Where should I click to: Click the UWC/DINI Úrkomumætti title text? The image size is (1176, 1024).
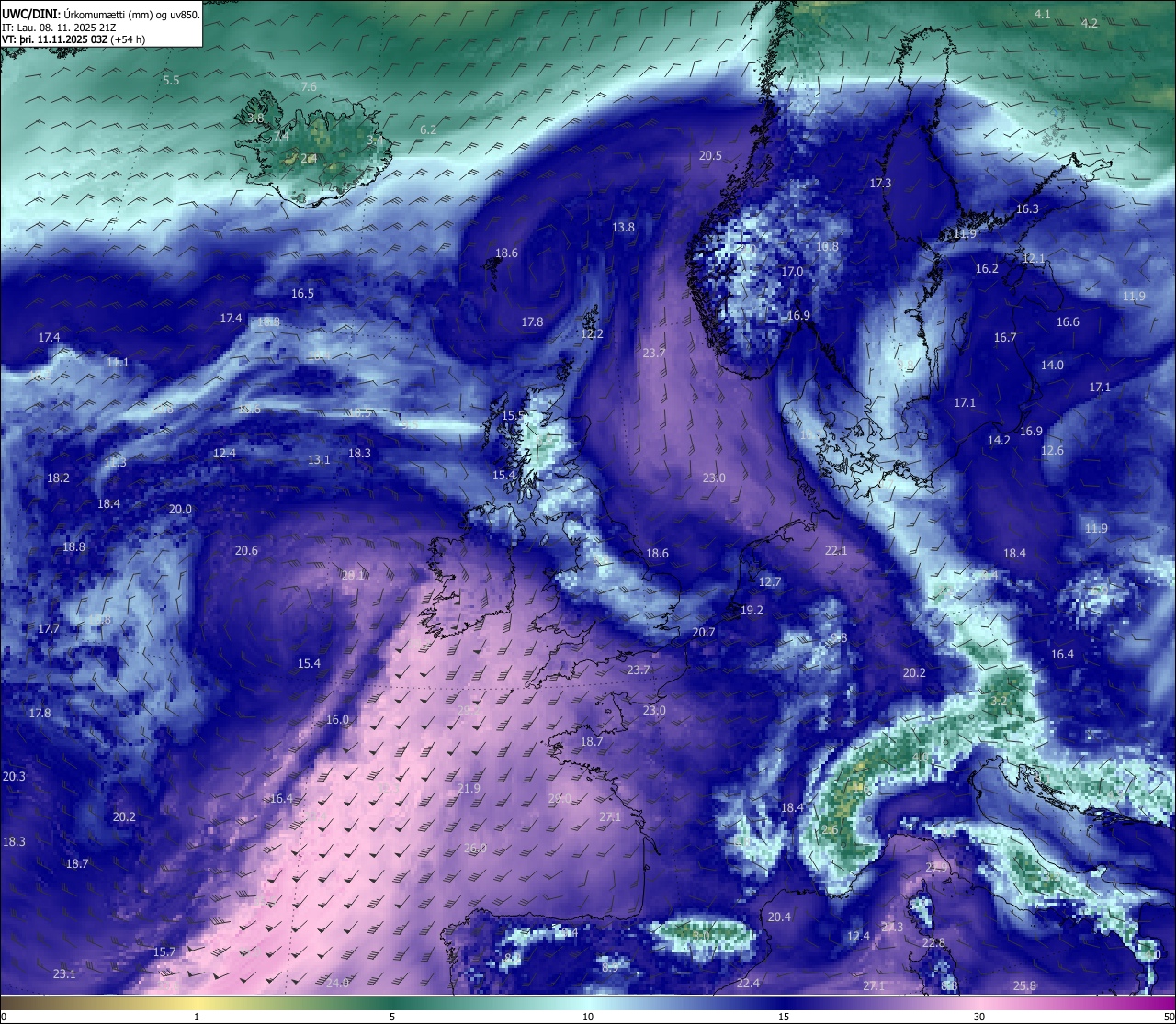click(x=101, y=14)
